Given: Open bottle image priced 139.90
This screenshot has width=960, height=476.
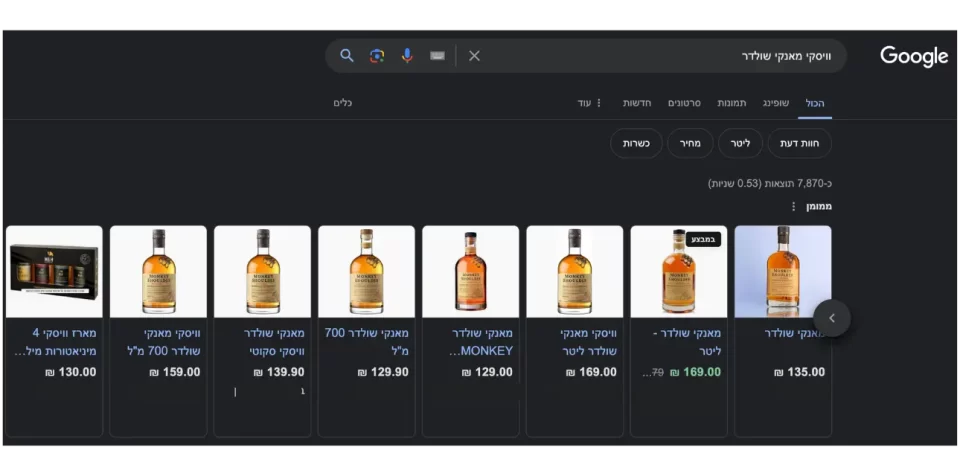Looking at the screenshot, I should coord(263,271).
